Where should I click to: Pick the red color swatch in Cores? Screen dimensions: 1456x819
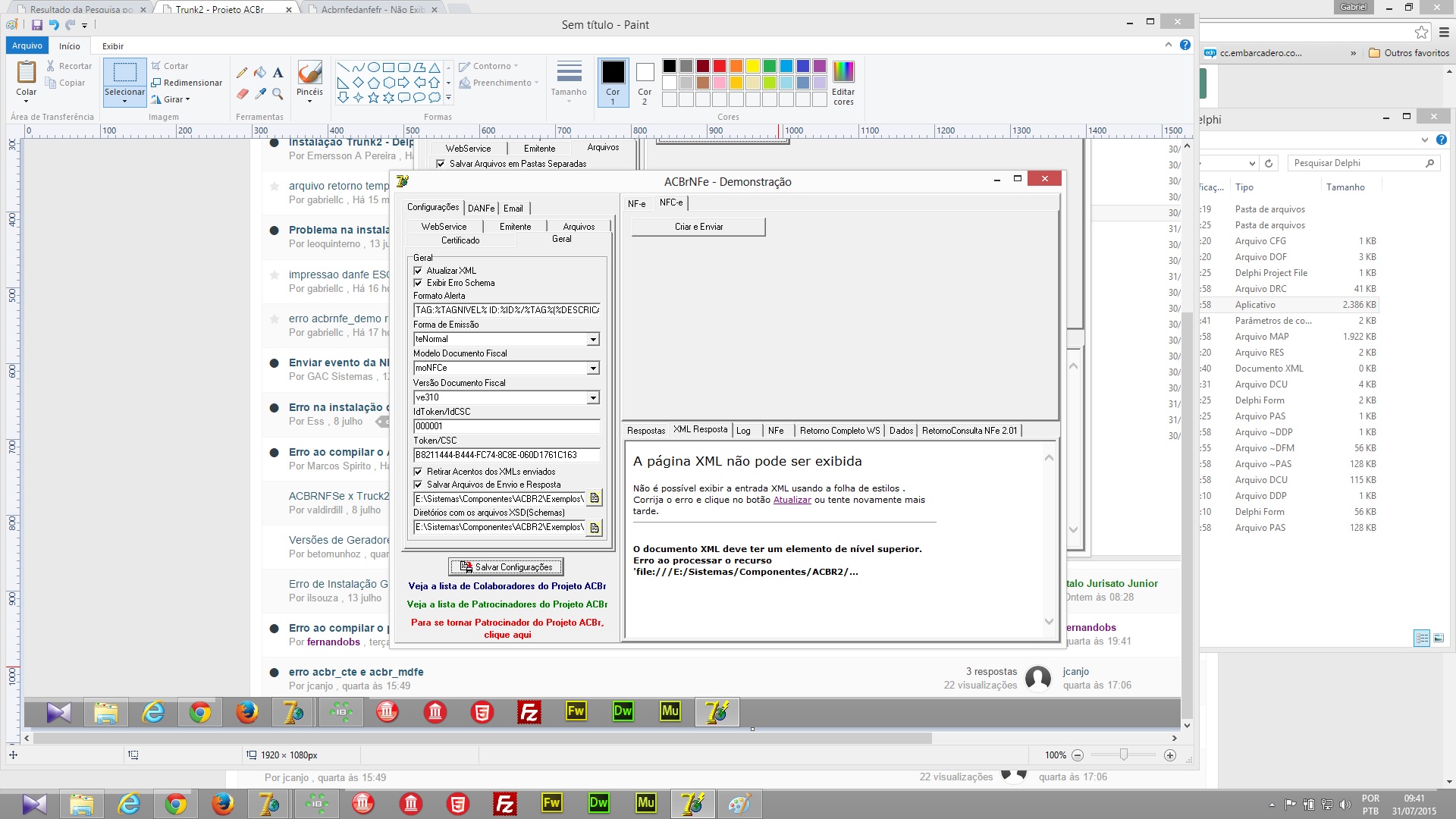tap(719, 66)
